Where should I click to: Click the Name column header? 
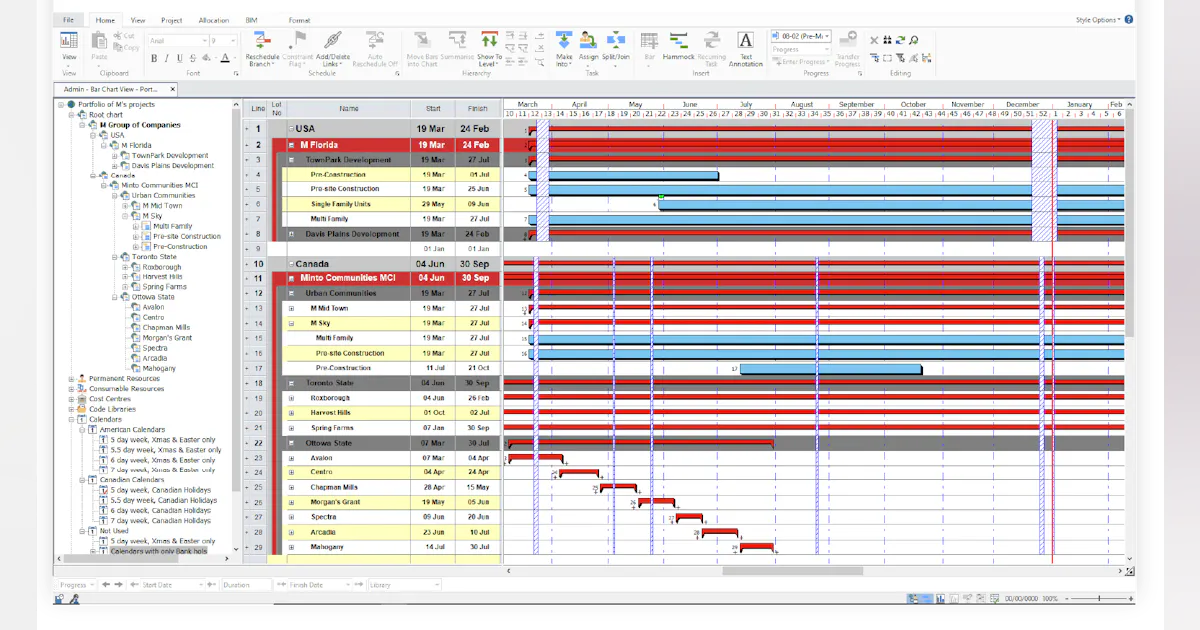click(348, 108)
